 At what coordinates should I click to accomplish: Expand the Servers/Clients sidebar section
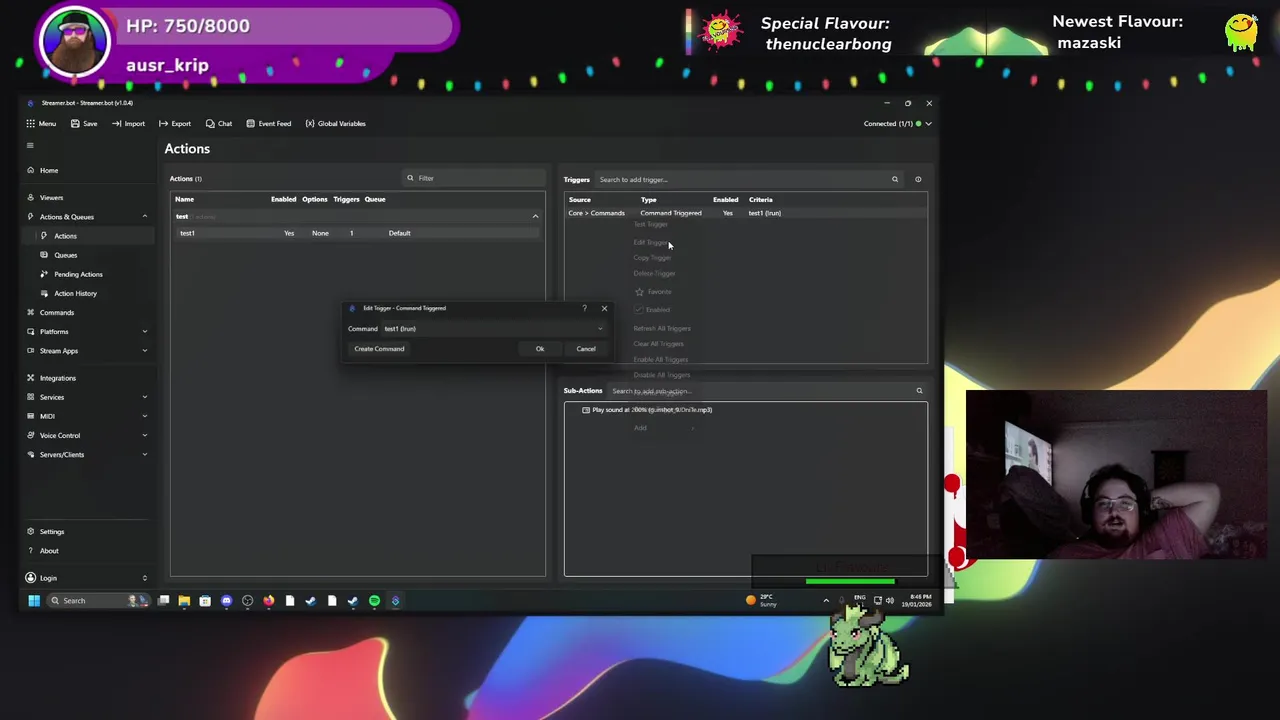144,454
